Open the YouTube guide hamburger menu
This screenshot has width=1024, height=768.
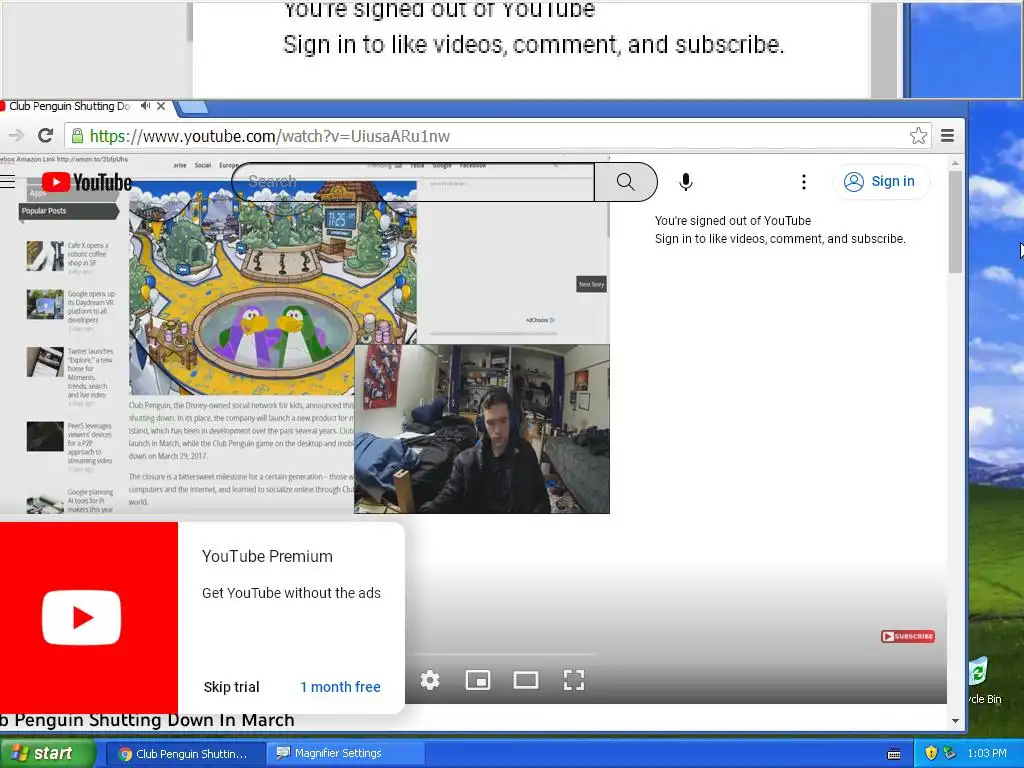(x=7, y=181)
